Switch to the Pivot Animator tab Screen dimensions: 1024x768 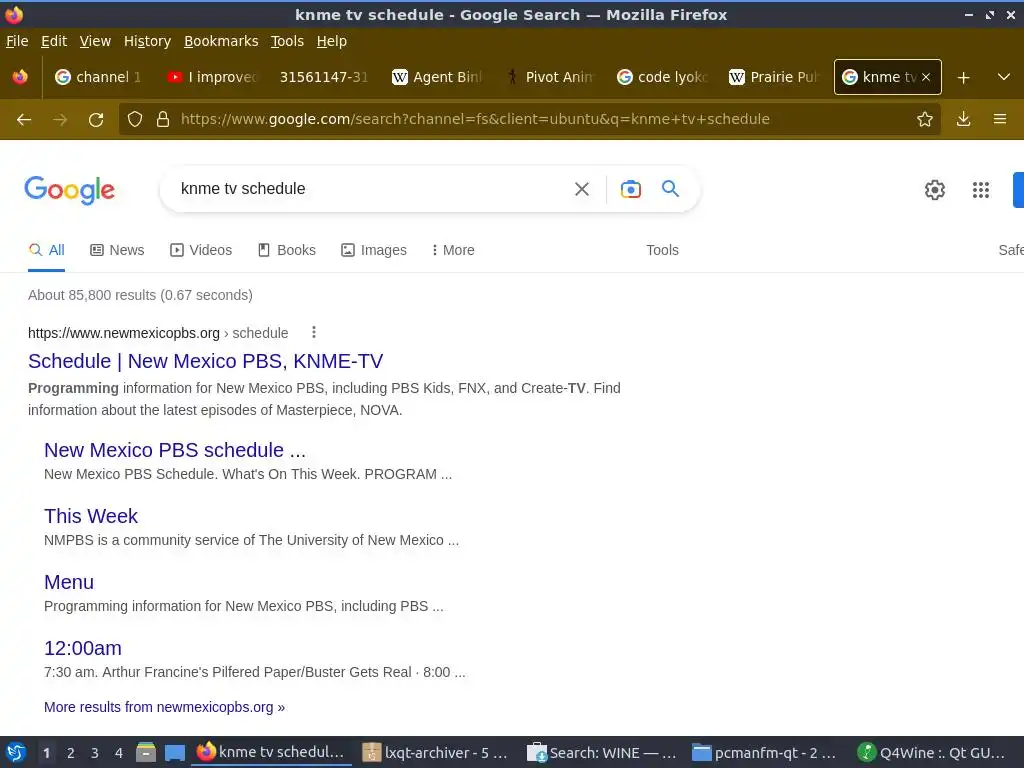tap(549, 77)
